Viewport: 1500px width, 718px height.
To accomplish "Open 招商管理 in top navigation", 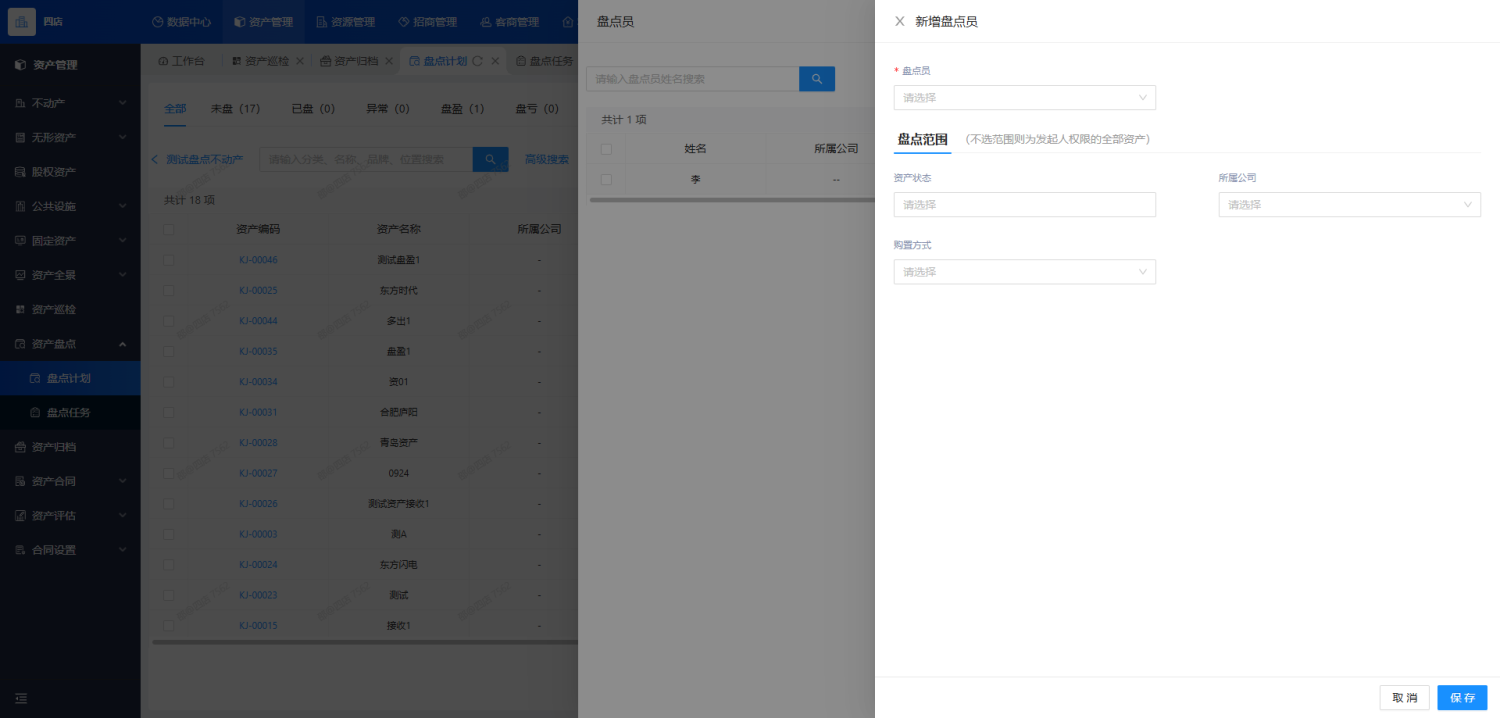I will coord(427,22).
